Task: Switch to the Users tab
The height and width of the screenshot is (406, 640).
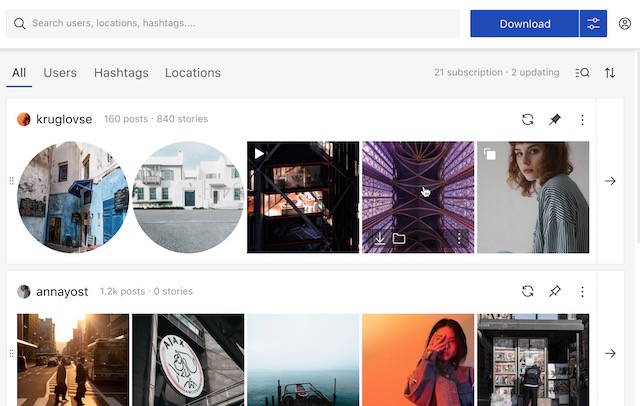Action: 60,73
